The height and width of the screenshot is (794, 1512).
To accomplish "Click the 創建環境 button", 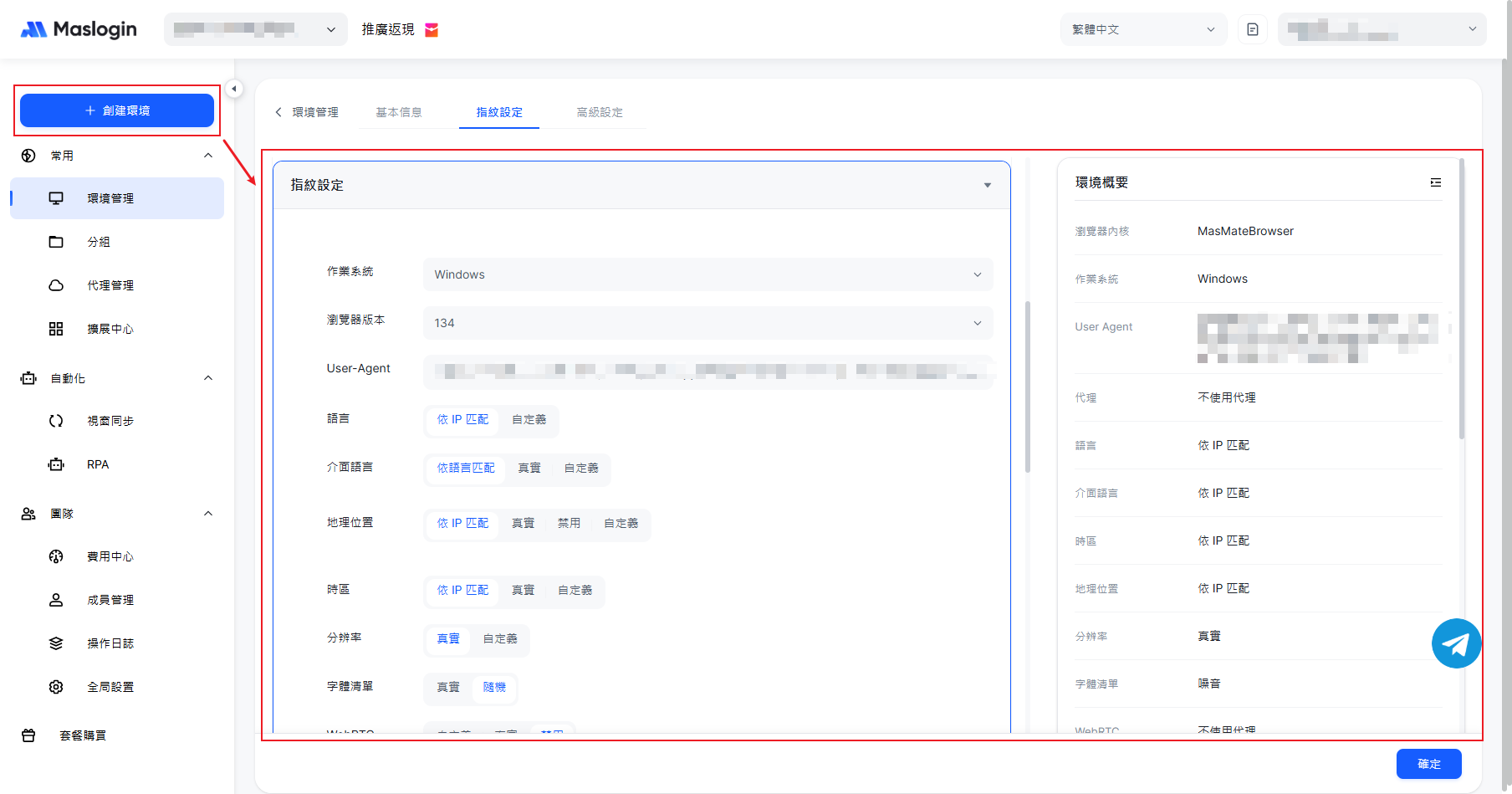I will click(117, 110).
